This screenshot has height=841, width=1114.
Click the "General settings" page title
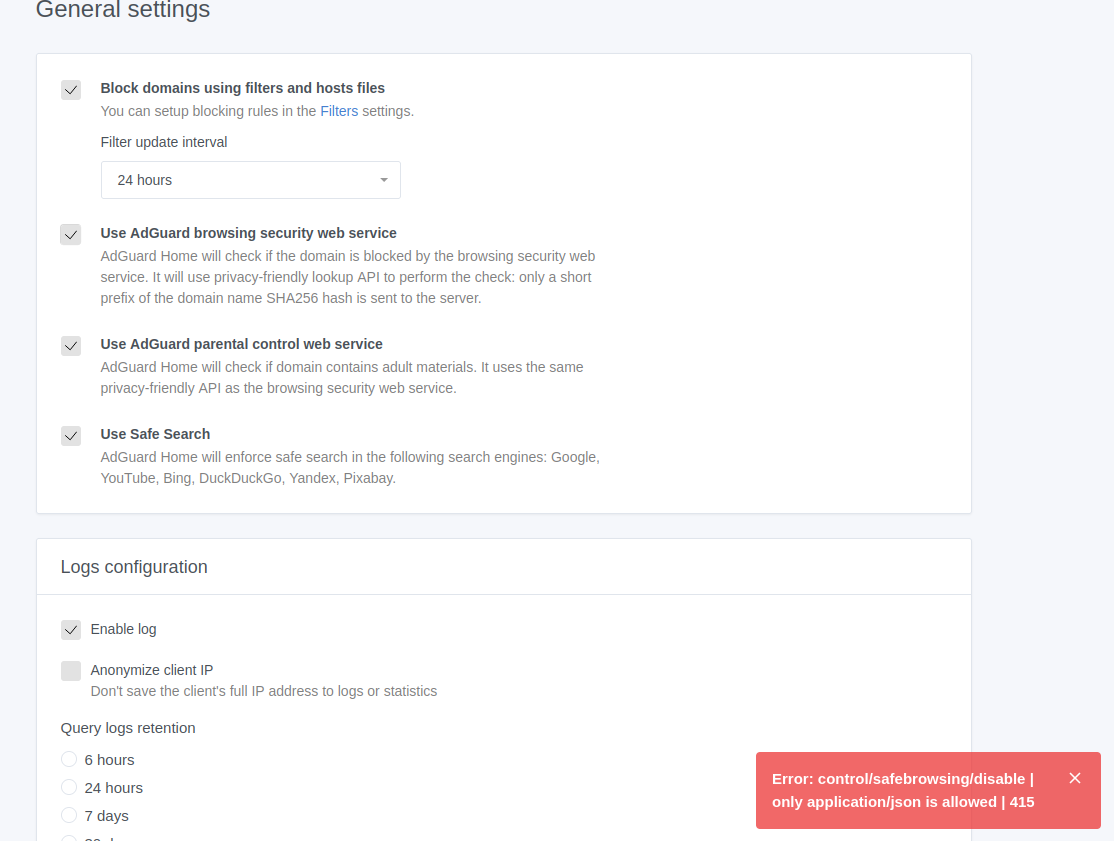[x=122, y=11]
